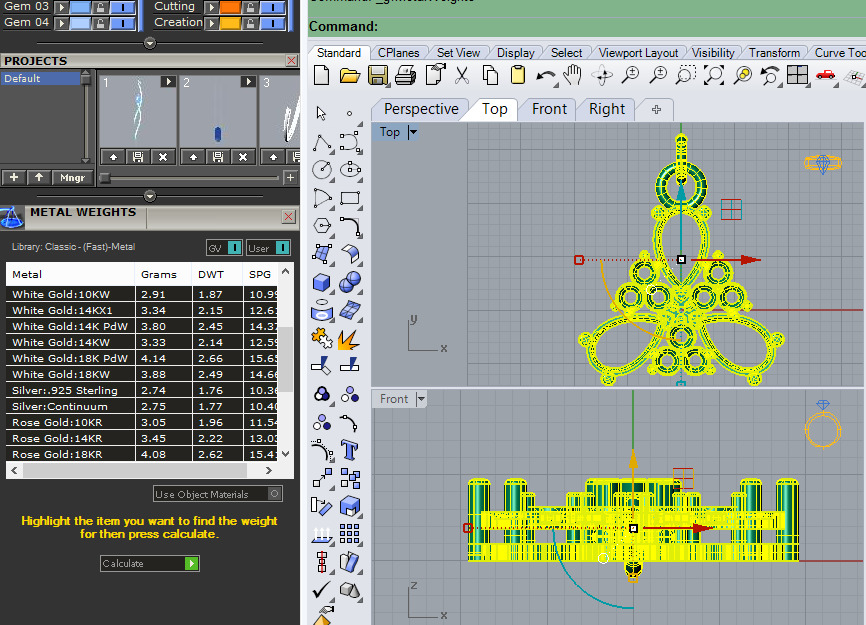The width and height of the screenshot is (866, 625).
Task: Open the Top viewport dropdown menu
Action: pos(413,132)
